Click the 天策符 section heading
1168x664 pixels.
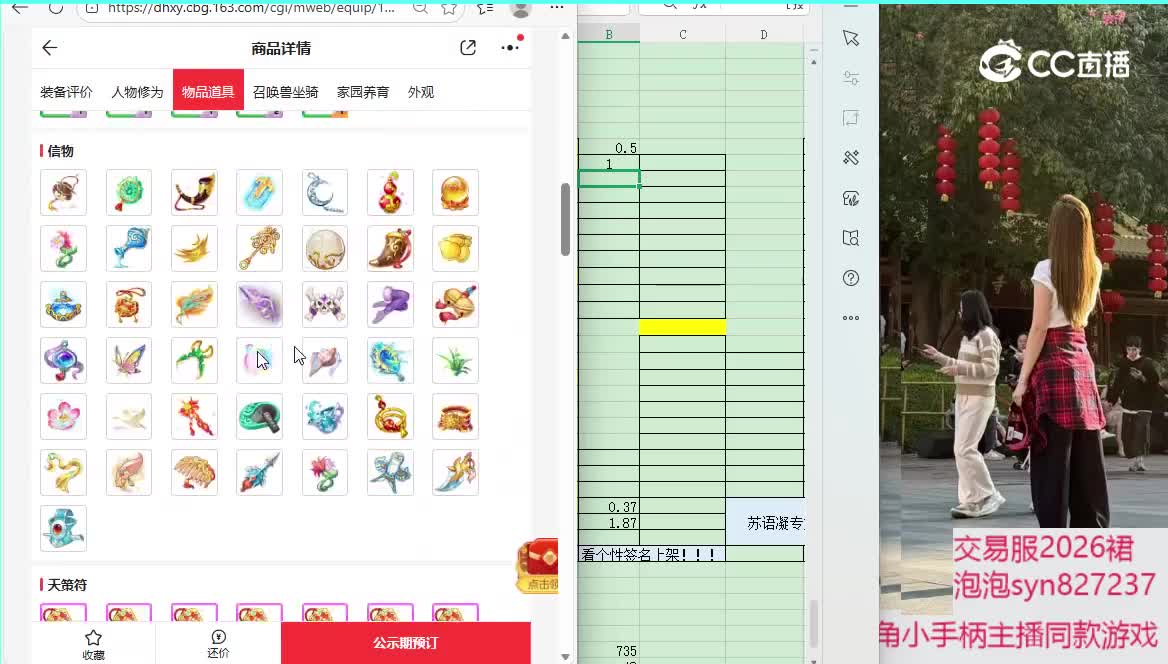[67, 585]
